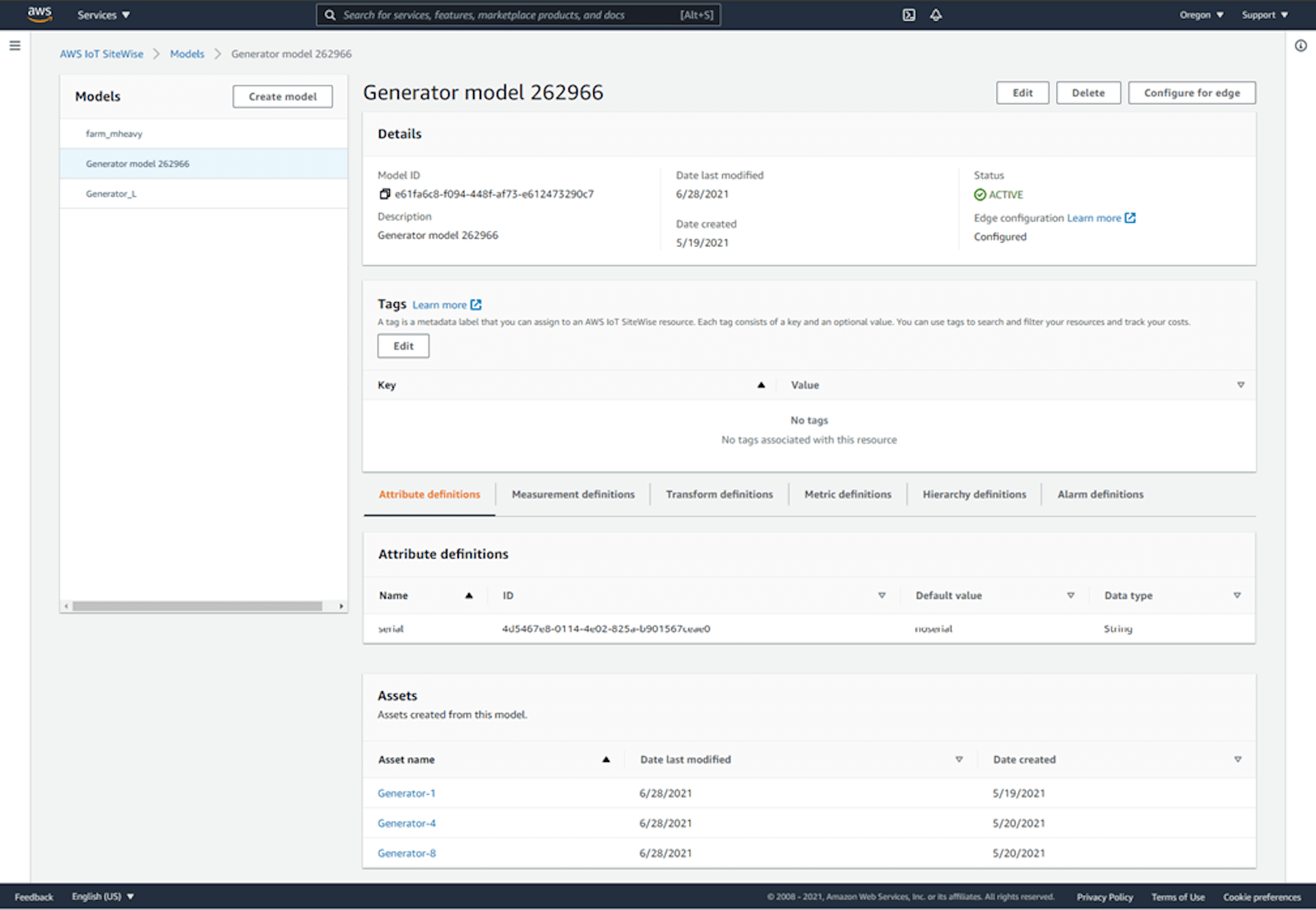This screenshot has width=1316, height=910.
Task: Click the serial attribute name cell
Action: pos(391,629)
